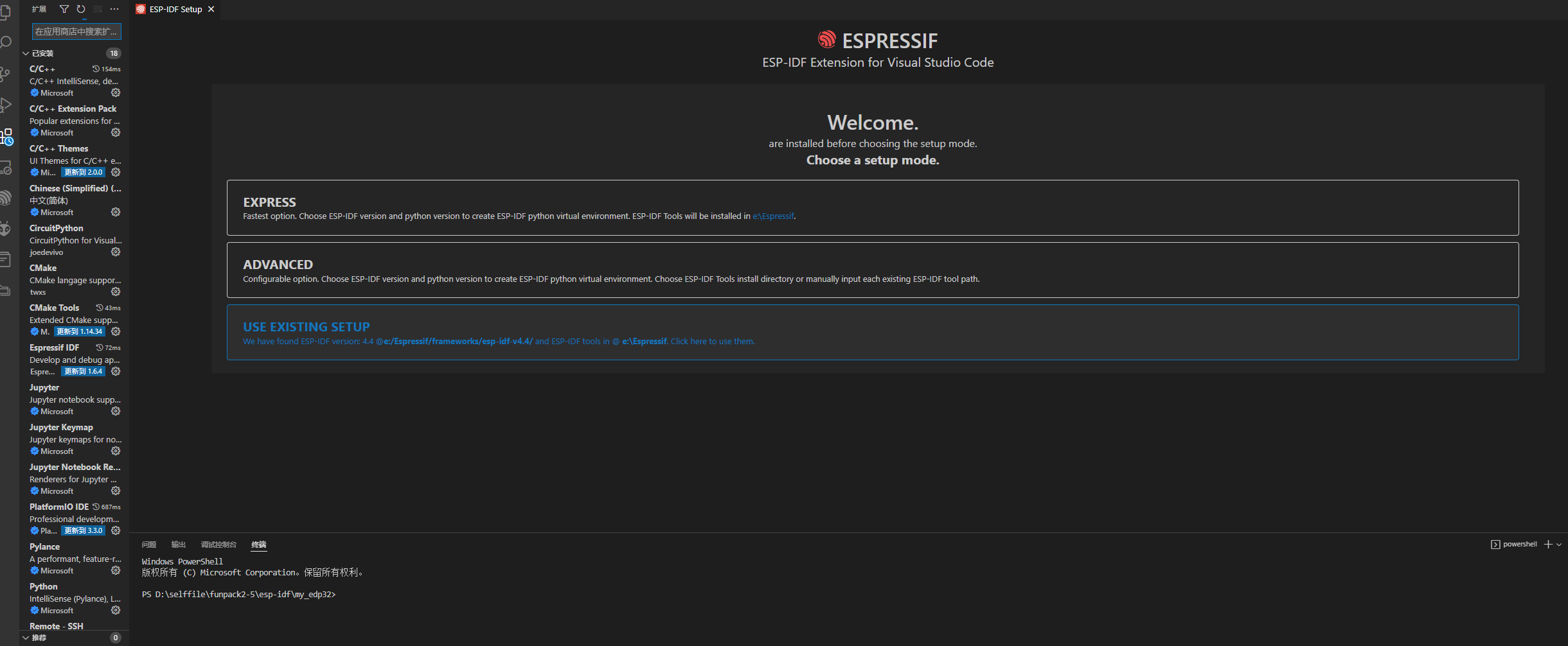1568x646 pixels.
Task: Open manage gear for Jupyter Notebook Renderers
Action: point(116,491)
